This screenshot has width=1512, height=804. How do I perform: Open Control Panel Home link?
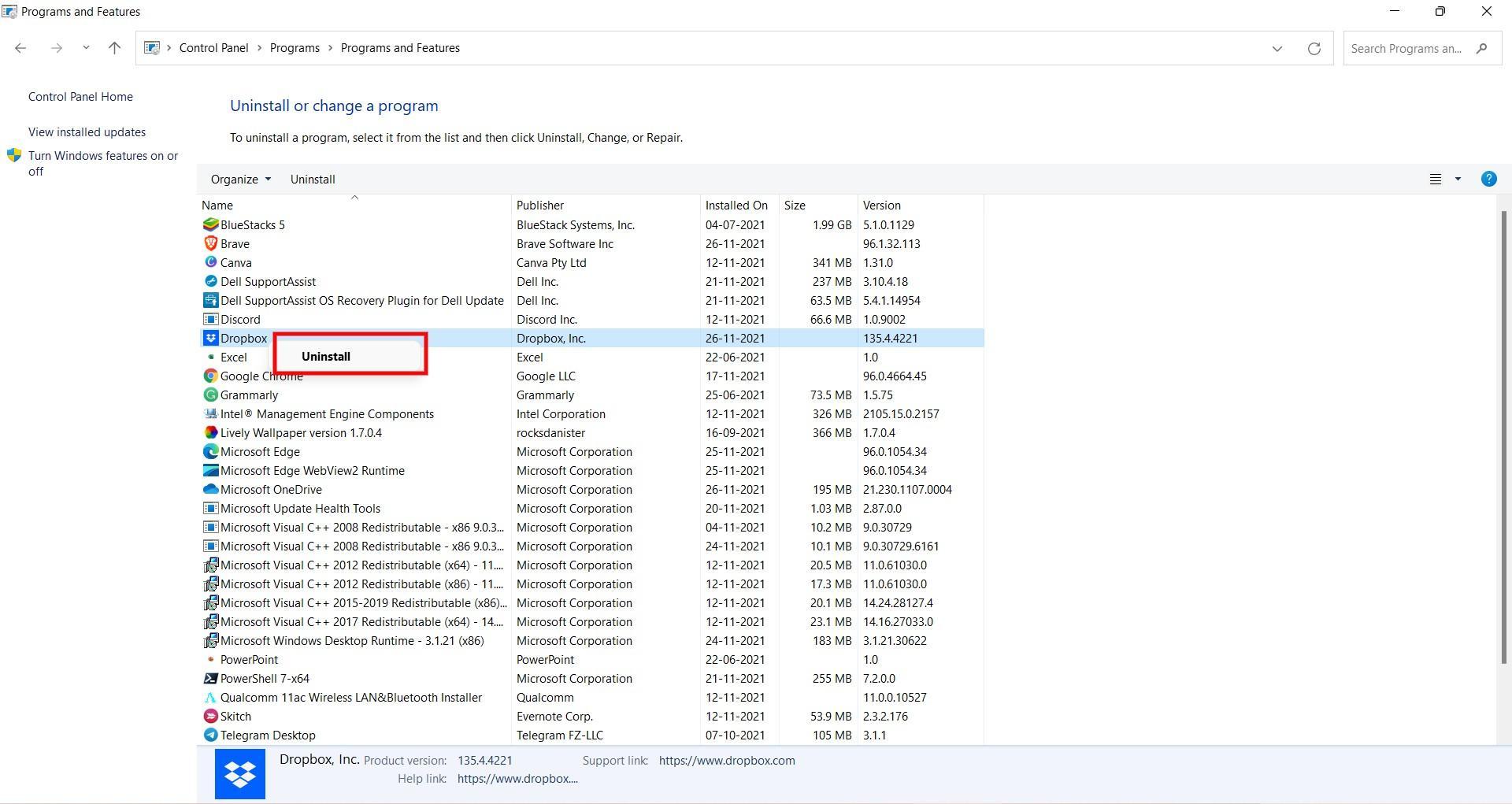pos(80,97)
